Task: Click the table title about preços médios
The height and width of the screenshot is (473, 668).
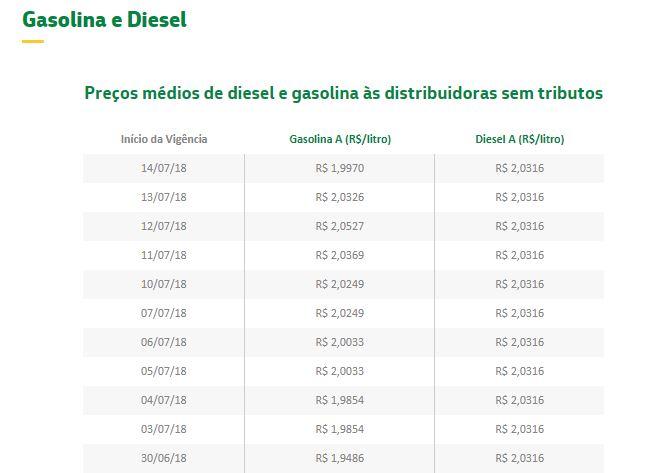Action: (x=344, y=92)
